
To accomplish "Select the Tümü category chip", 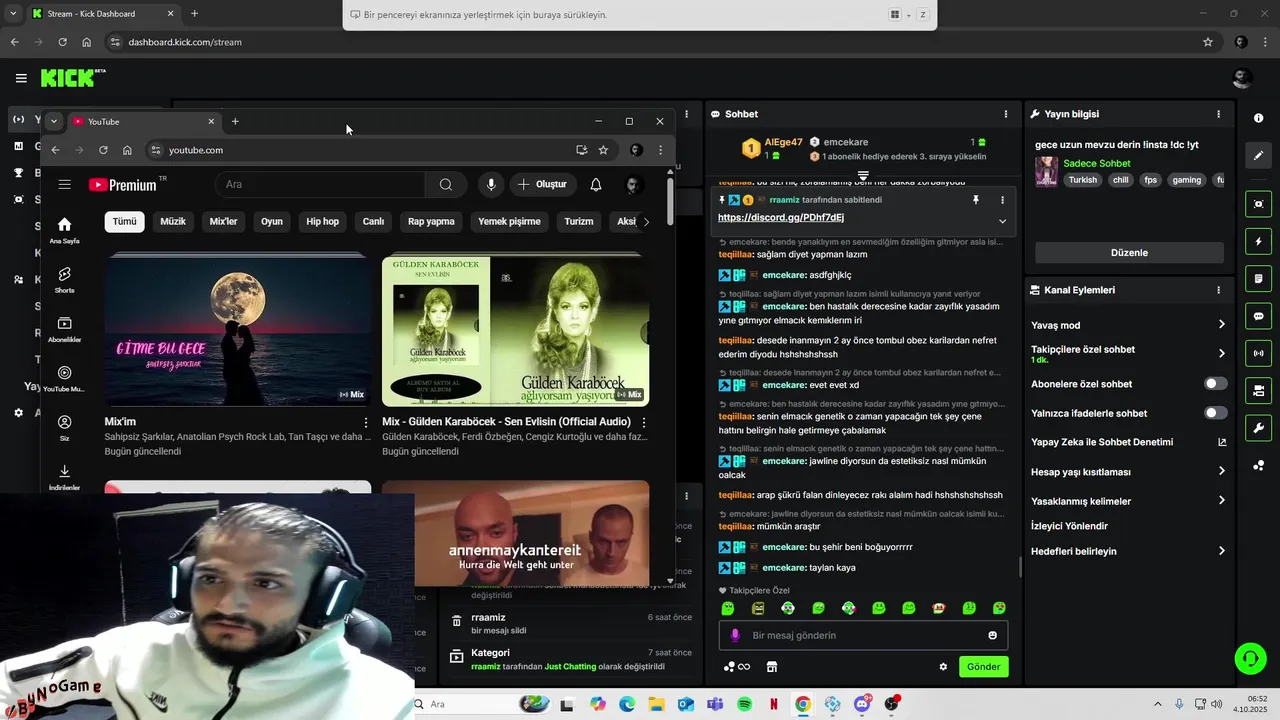I will [x=125, y=222].
